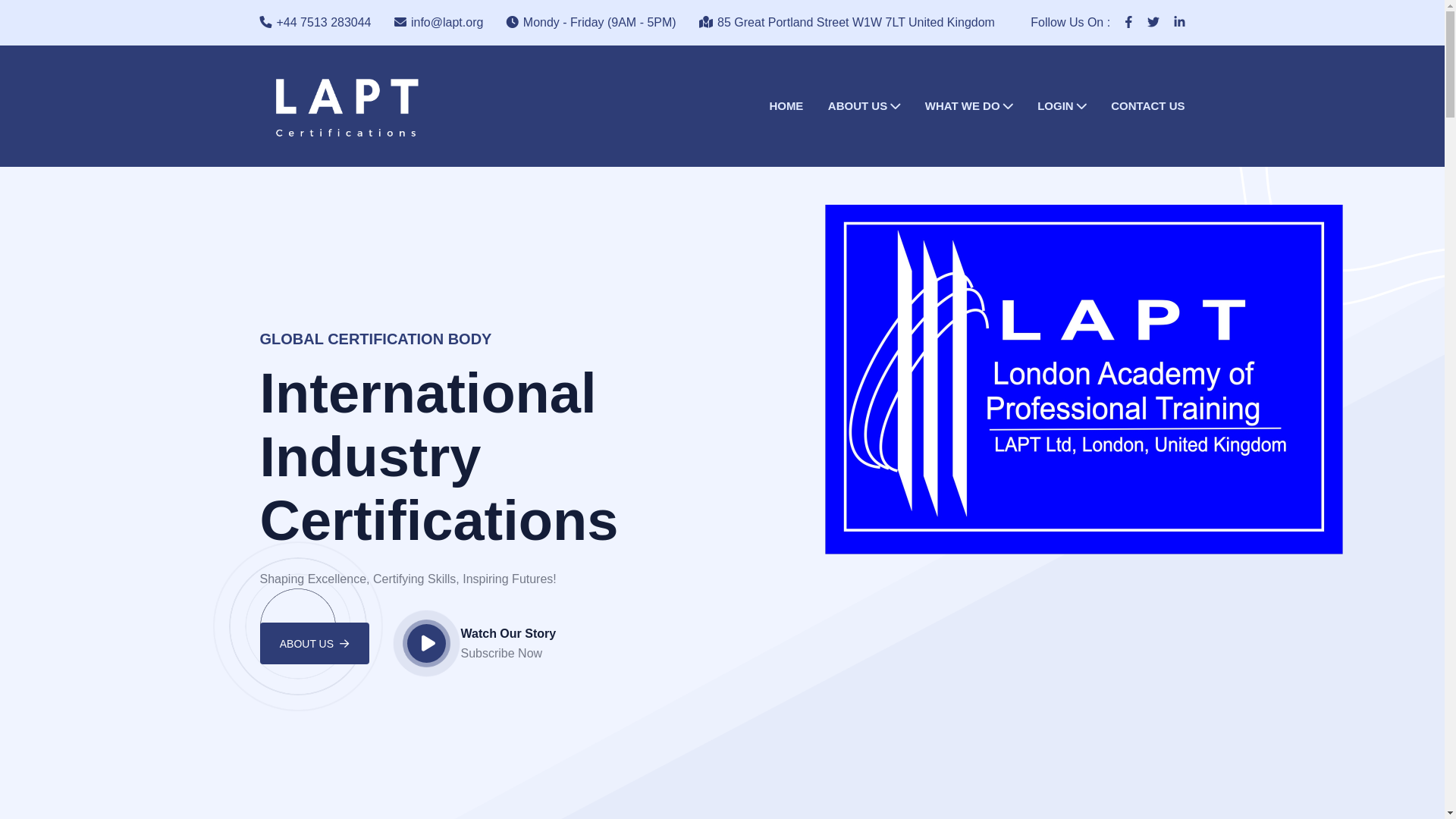This screenshot has height=819, width=1456.
Task: Click the LinkedIn social icon
Action: pos(1179,22)
